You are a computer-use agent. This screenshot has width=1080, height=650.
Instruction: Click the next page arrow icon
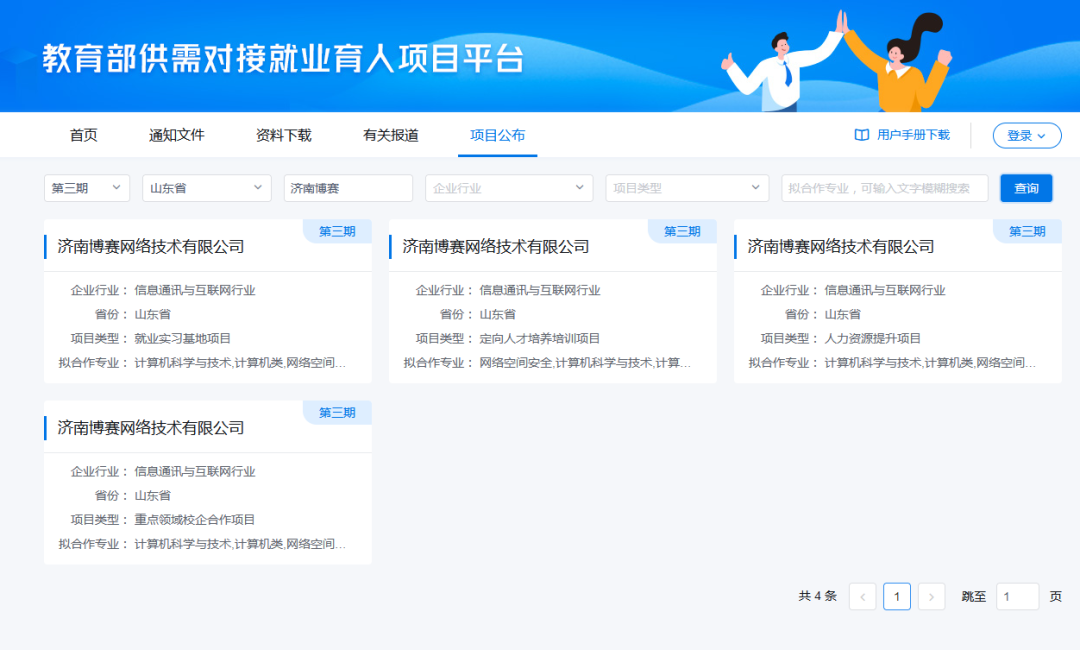coord(931,596)
